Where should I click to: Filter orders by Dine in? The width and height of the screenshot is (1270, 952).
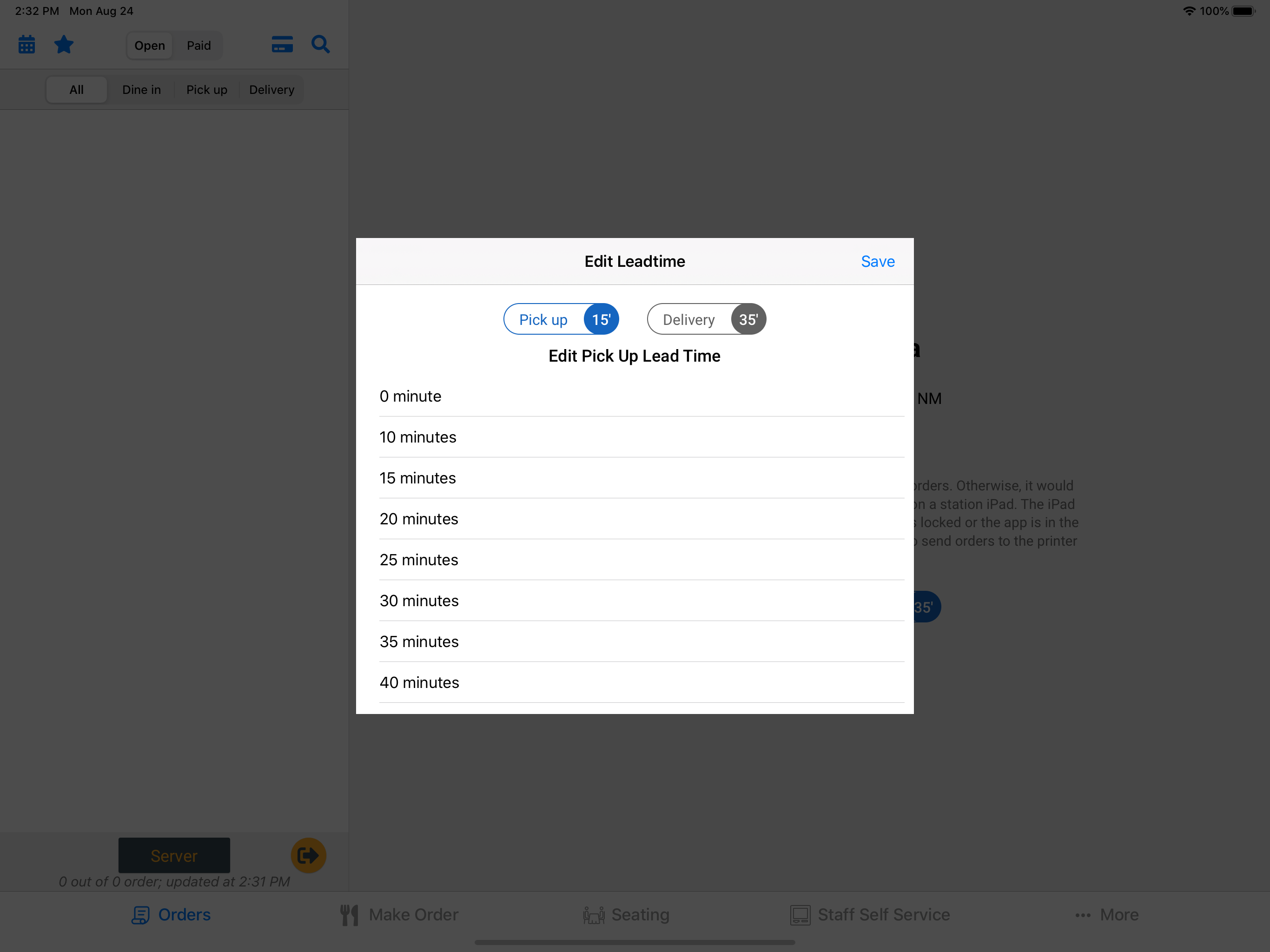point(141,90)
